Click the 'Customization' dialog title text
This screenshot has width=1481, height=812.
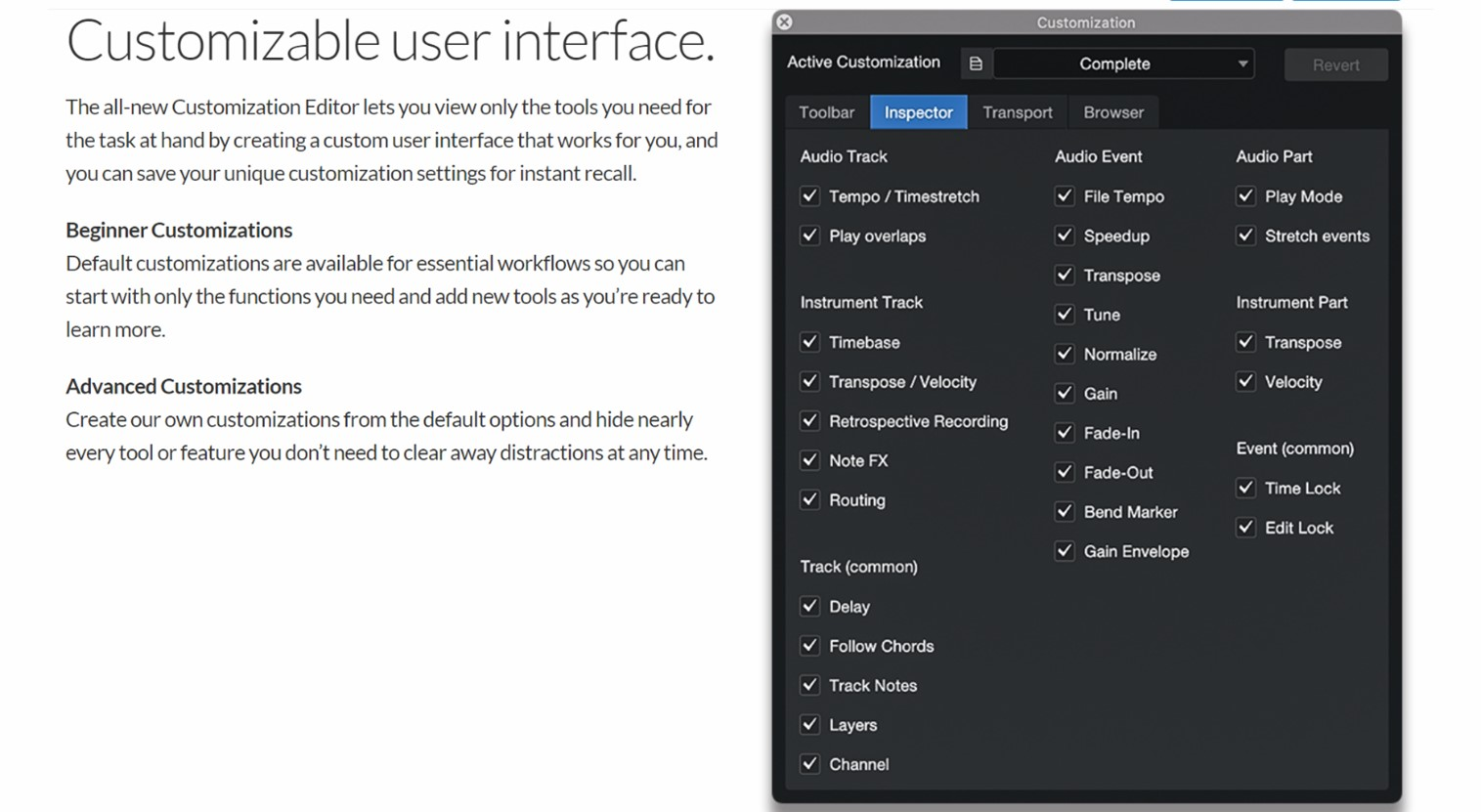[x=1085, y=22]
